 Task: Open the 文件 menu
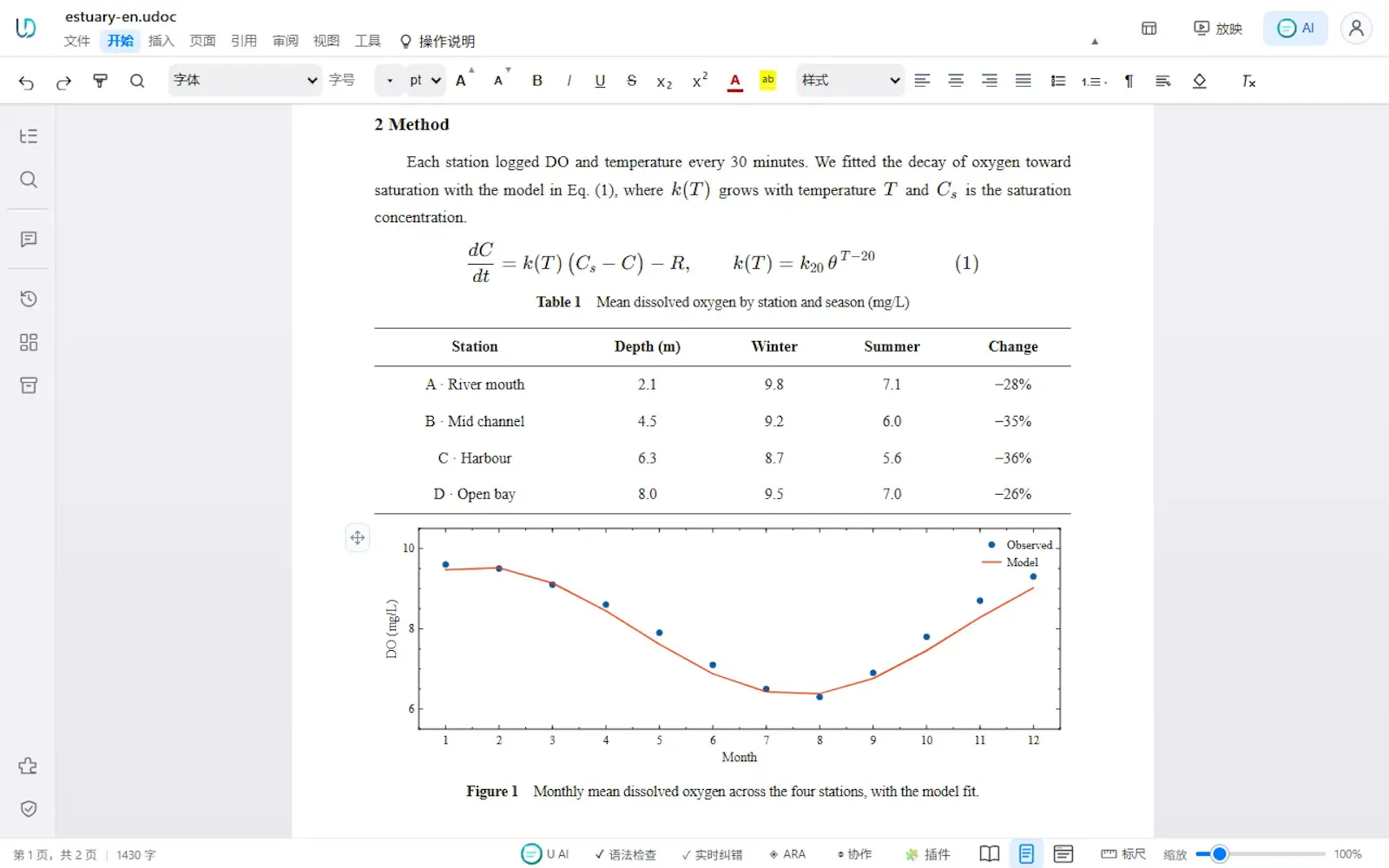coord(77,41)
